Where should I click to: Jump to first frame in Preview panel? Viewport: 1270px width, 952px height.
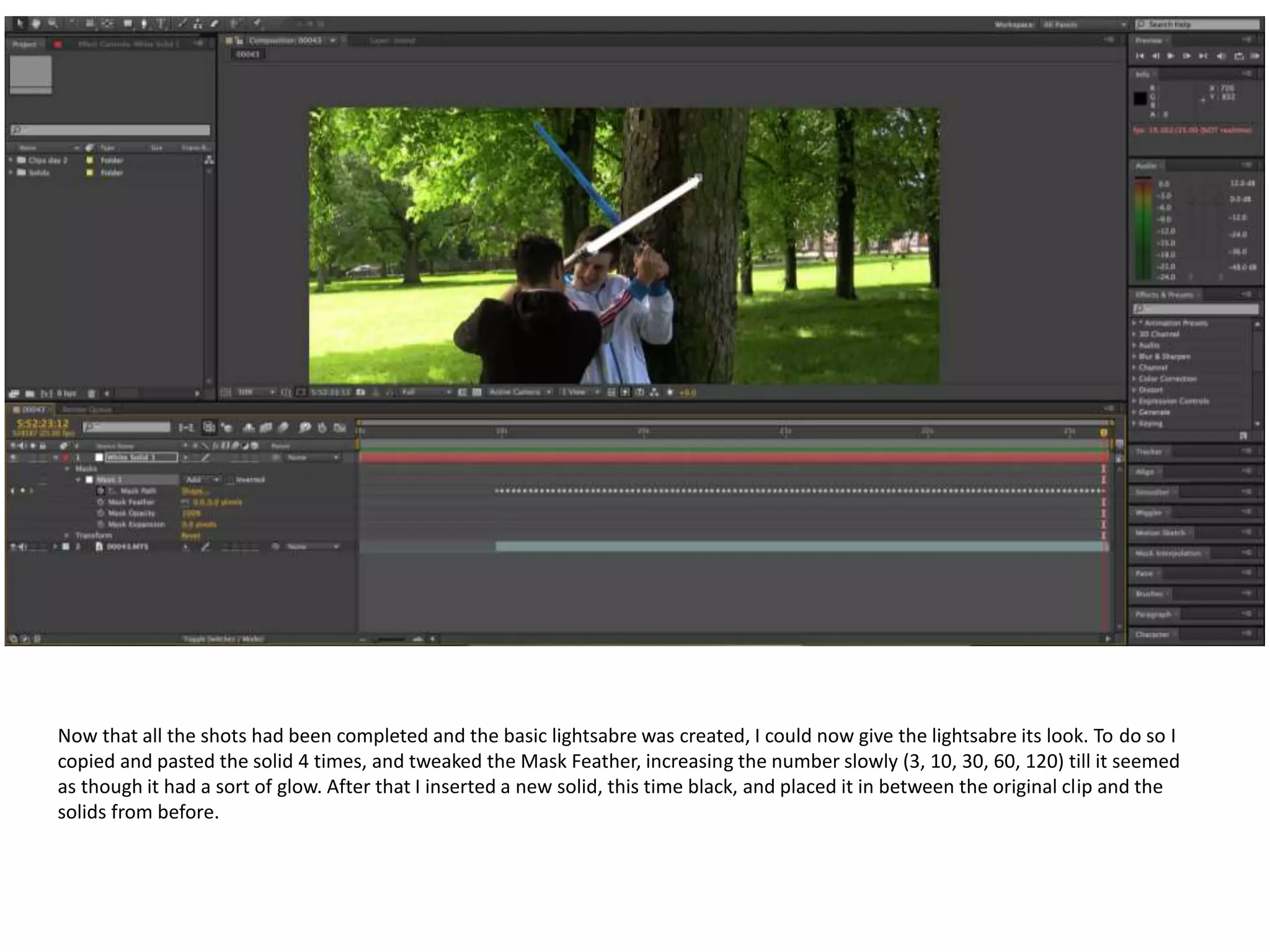coord(1140,56)
